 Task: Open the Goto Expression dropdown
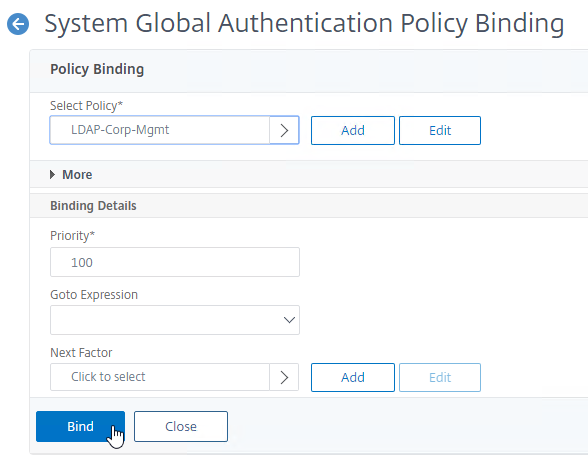[x=175, y=320]
